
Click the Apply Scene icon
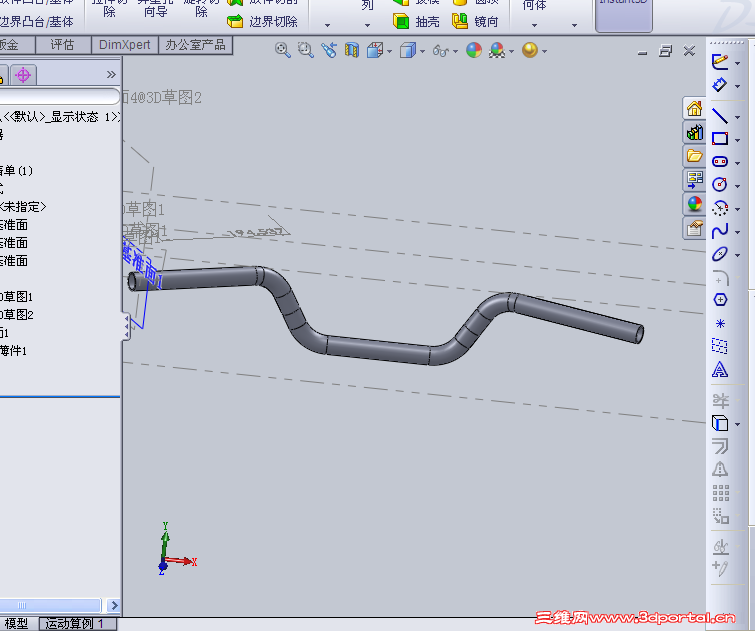[497, 50]
